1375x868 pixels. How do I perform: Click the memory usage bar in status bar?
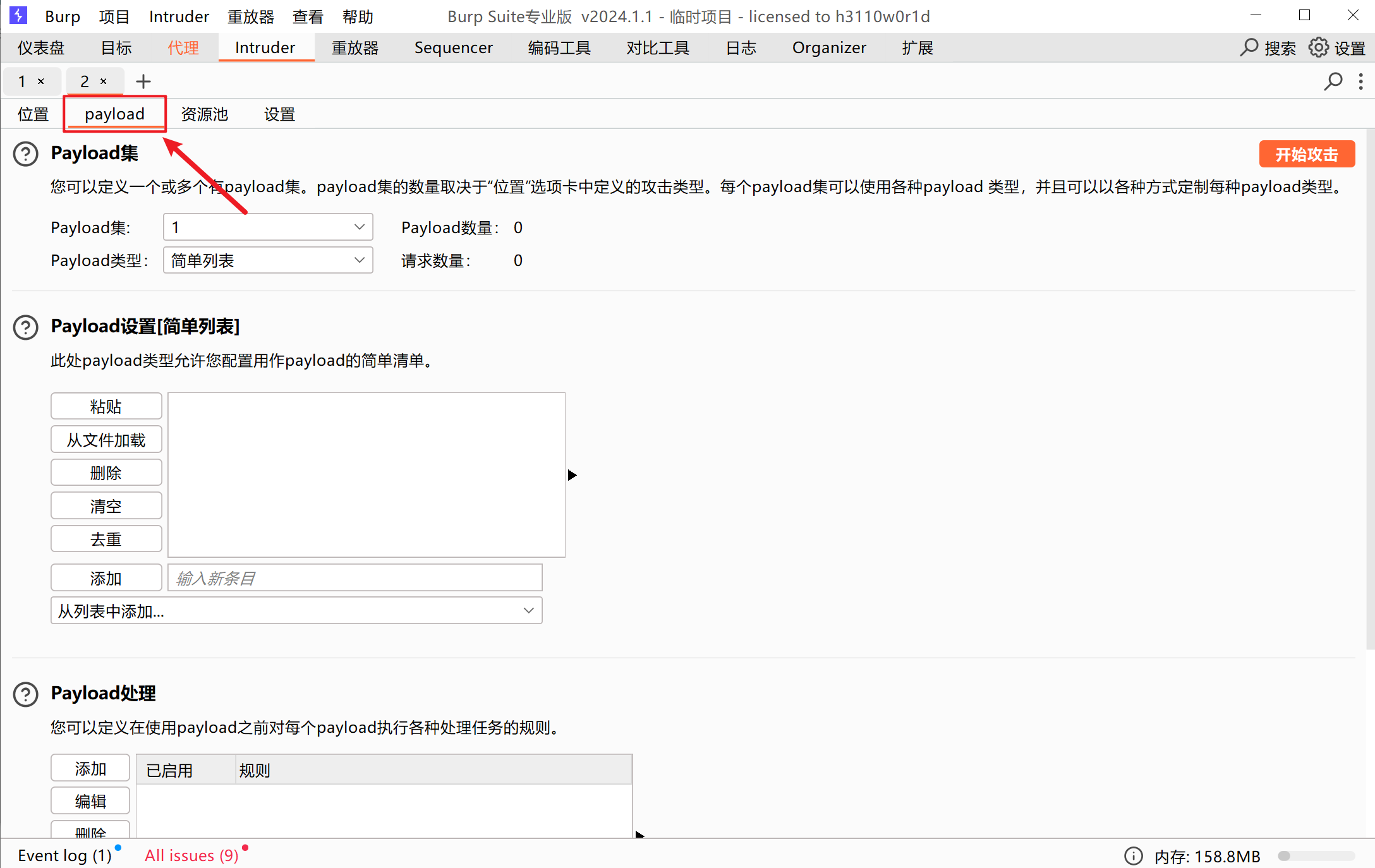(1316, 856)
